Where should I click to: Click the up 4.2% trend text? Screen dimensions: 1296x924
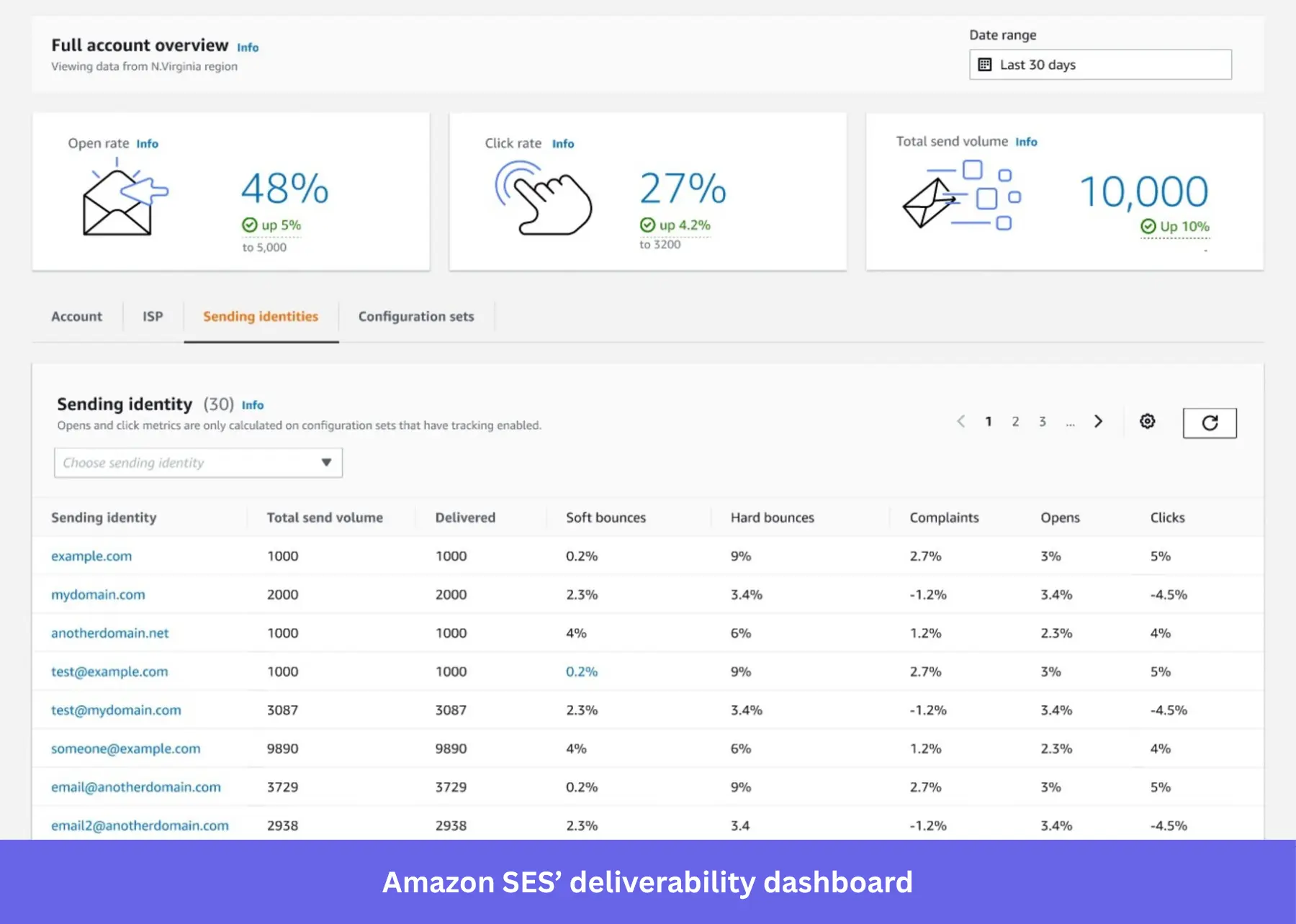coord(685,225)
